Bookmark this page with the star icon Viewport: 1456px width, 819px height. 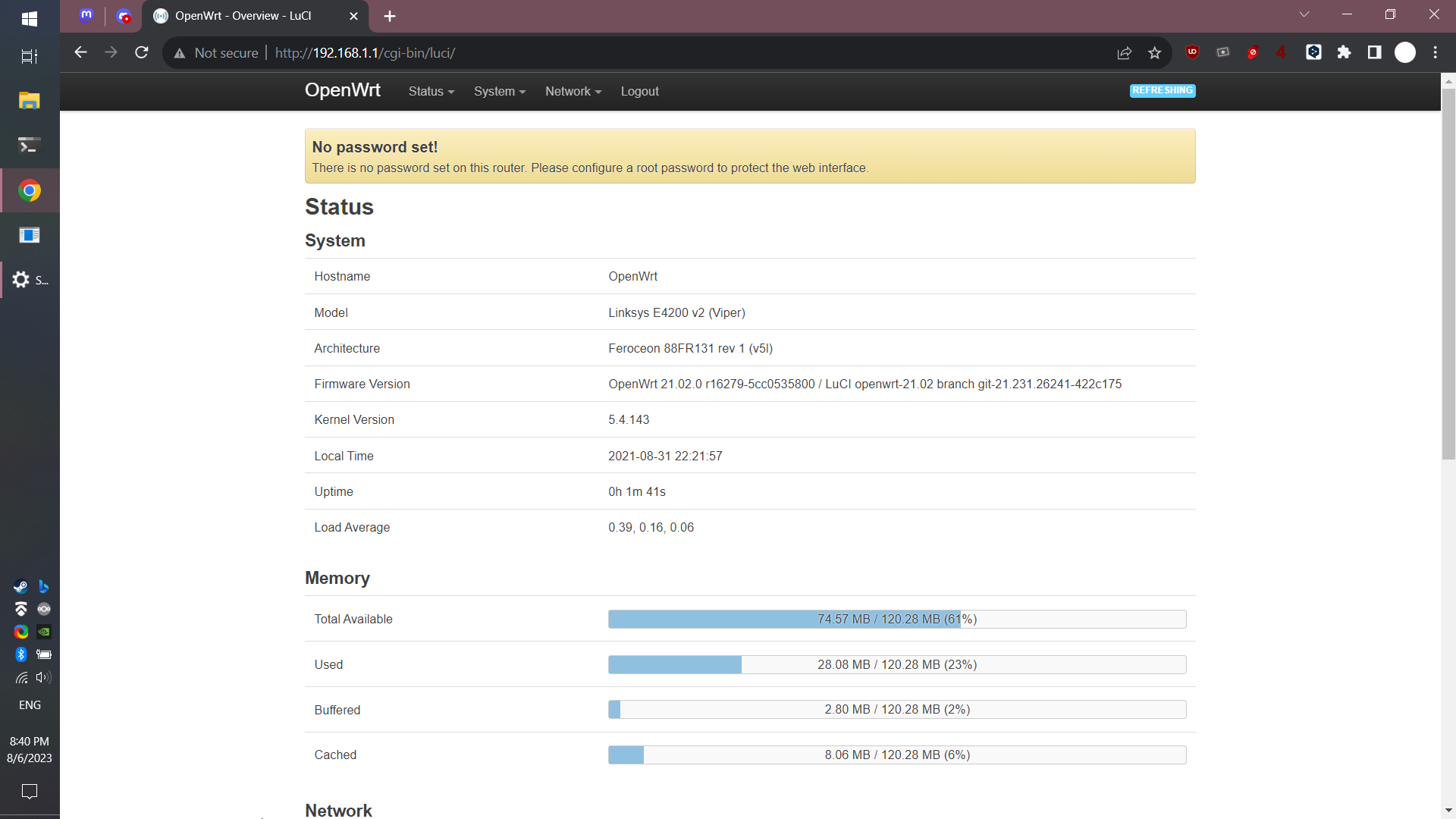click(1154, 52)
